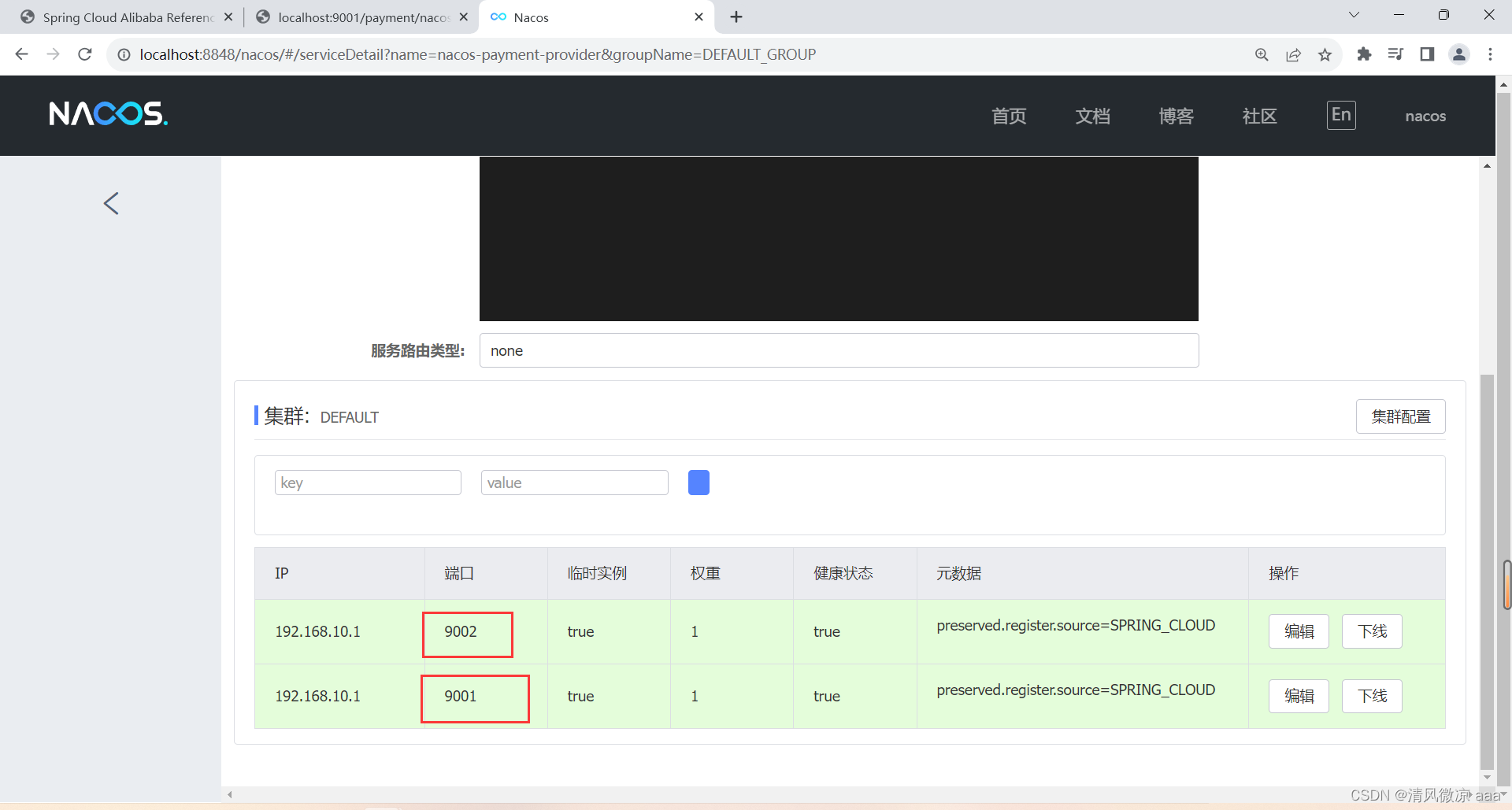The image size is (1512, 810).
Task: Open the nacos user menu
Action: tap(1425, 116)
